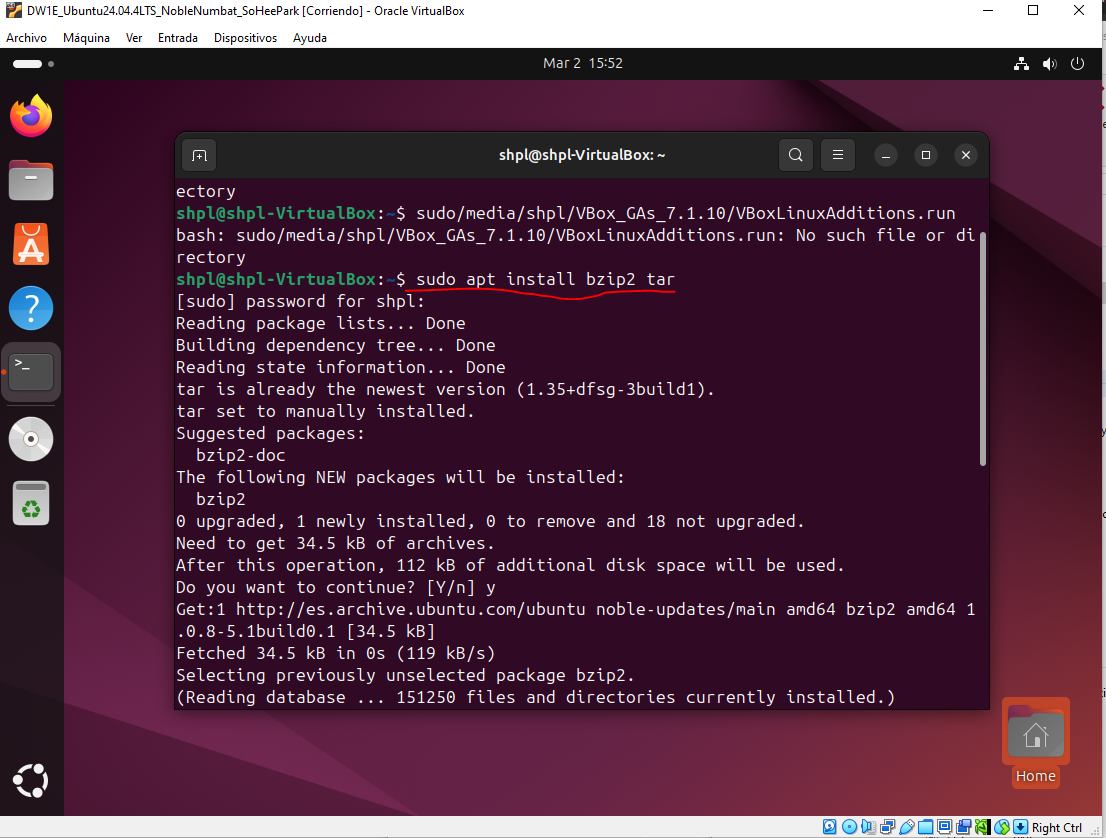Open Firefox from the Ubuntu dock
Image resolution: width=1106 pixels, height=838 pixels.
point(31,116)
